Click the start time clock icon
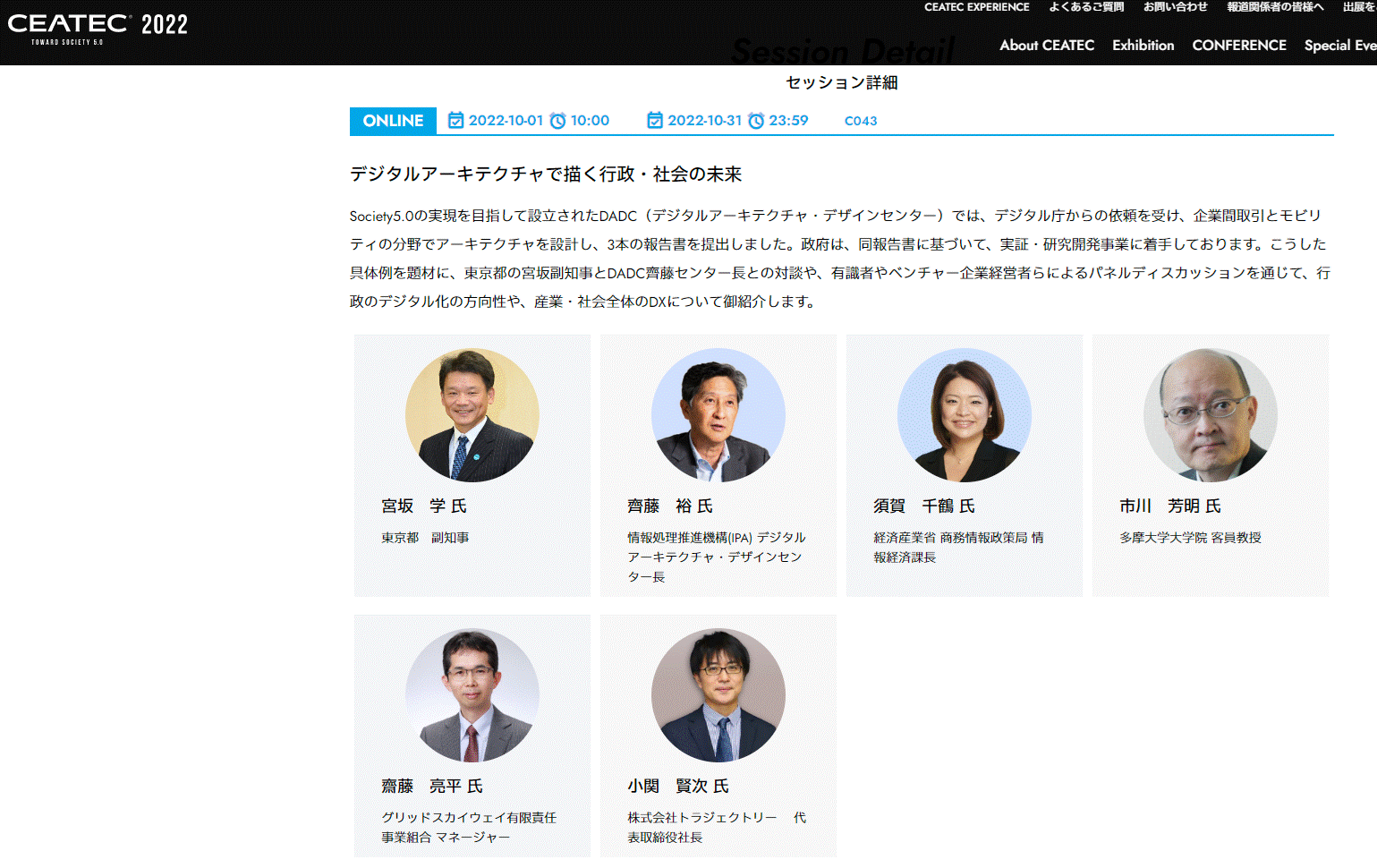This screenshot has width=1377, height=868. [557, 121]
